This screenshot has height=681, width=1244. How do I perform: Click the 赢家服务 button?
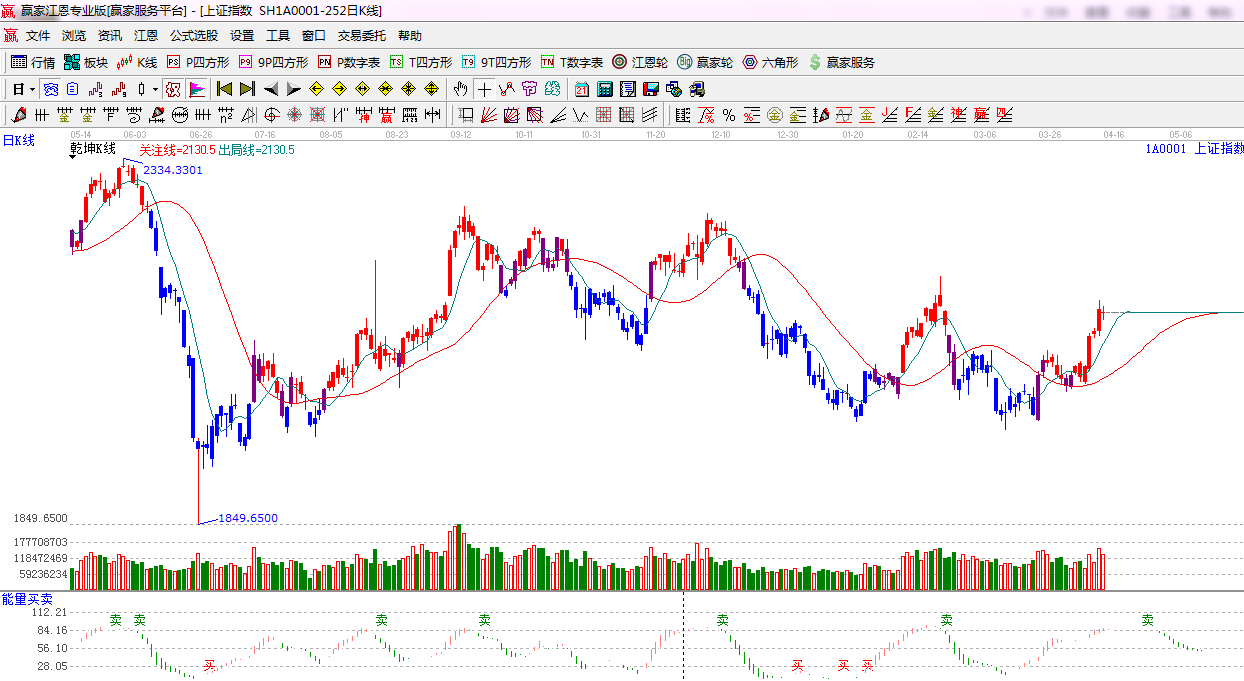coord(841,62)
